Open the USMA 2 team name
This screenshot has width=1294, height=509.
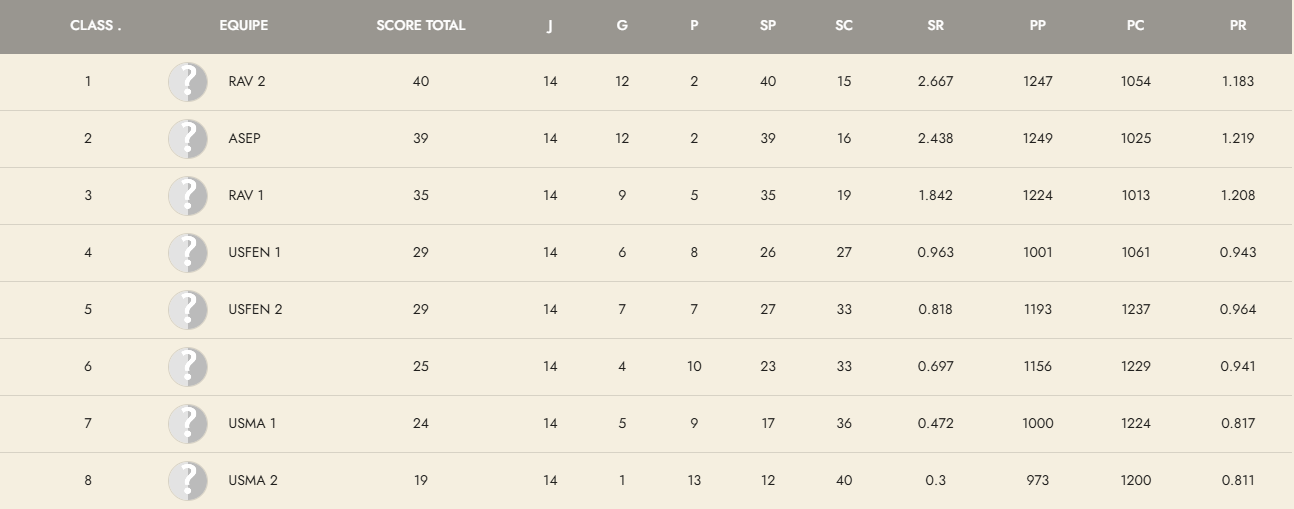(253, 481)
